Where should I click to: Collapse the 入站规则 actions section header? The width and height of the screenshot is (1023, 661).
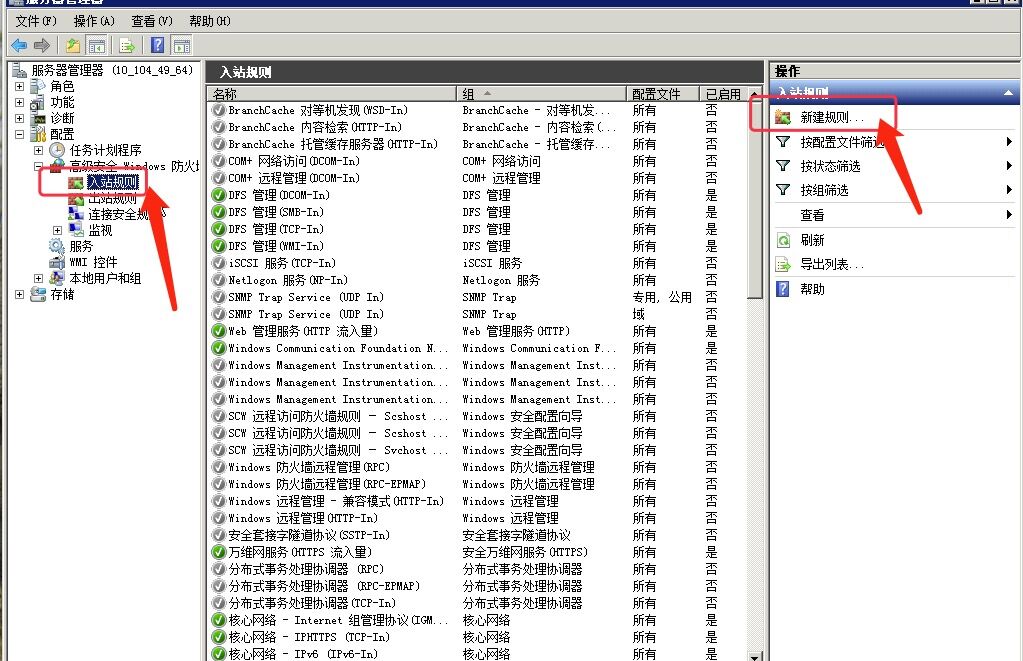[x=1010, y=93]
